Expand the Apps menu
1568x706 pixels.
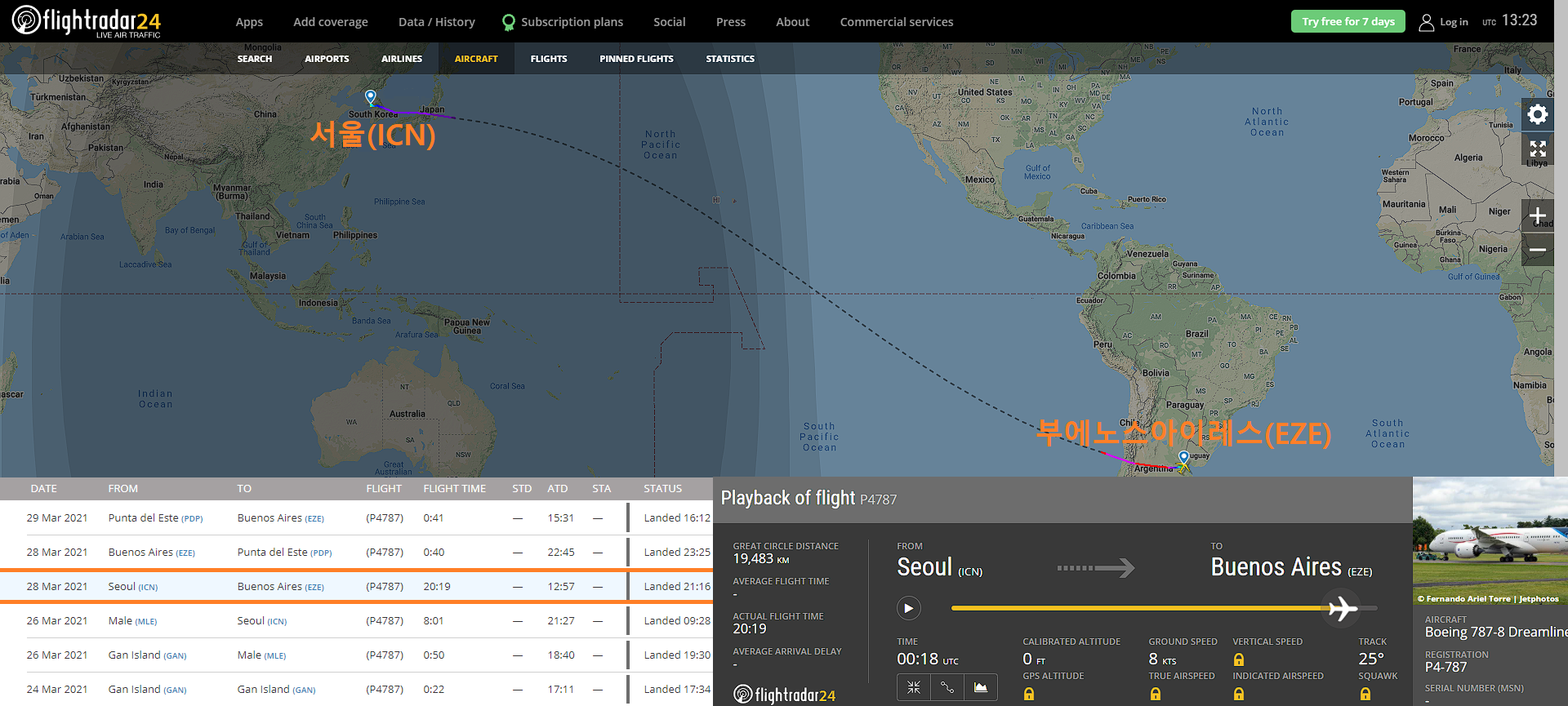click(x=249, y=22)
